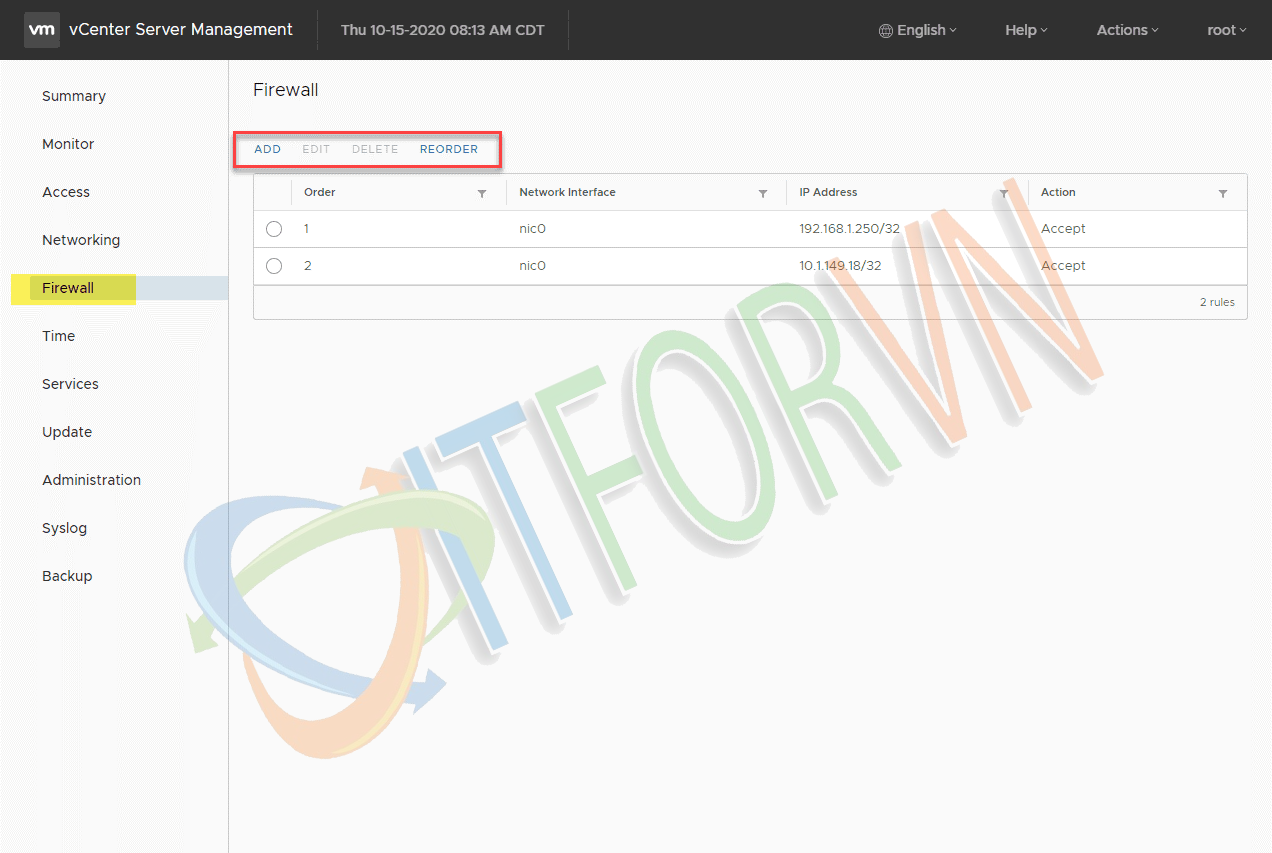
Task: Open the Action column filter
Action: point(1223,193)
